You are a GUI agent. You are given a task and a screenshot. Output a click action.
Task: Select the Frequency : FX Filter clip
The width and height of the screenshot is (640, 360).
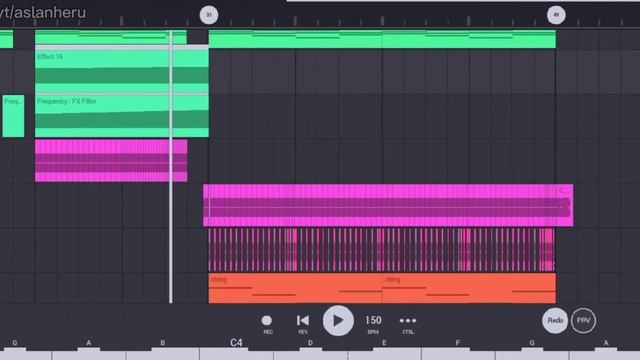click(x=122, y=116)
